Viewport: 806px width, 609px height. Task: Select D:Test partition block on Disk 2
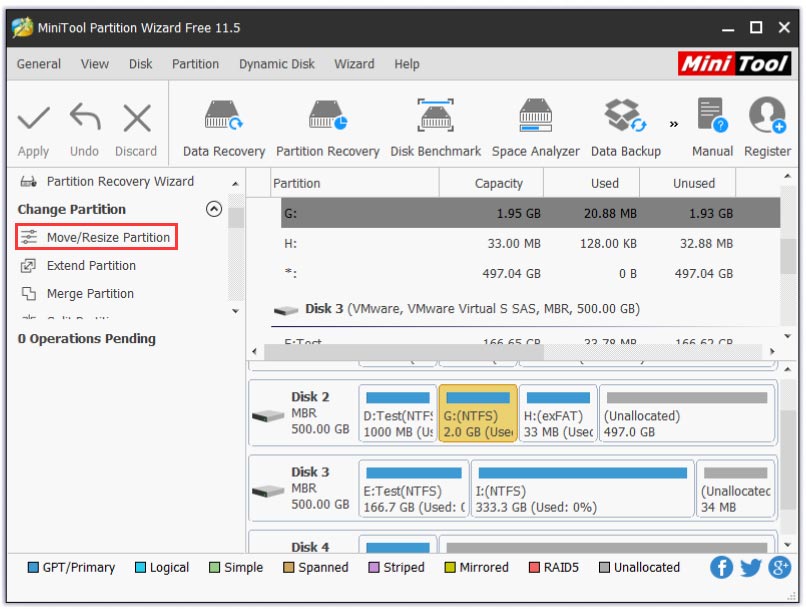(398, 414)
